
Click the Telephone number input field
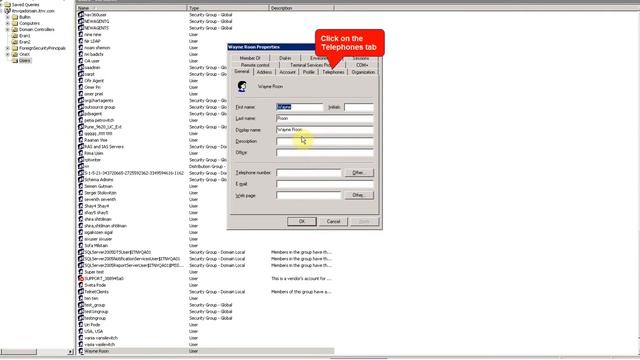(x=309, y=173)
